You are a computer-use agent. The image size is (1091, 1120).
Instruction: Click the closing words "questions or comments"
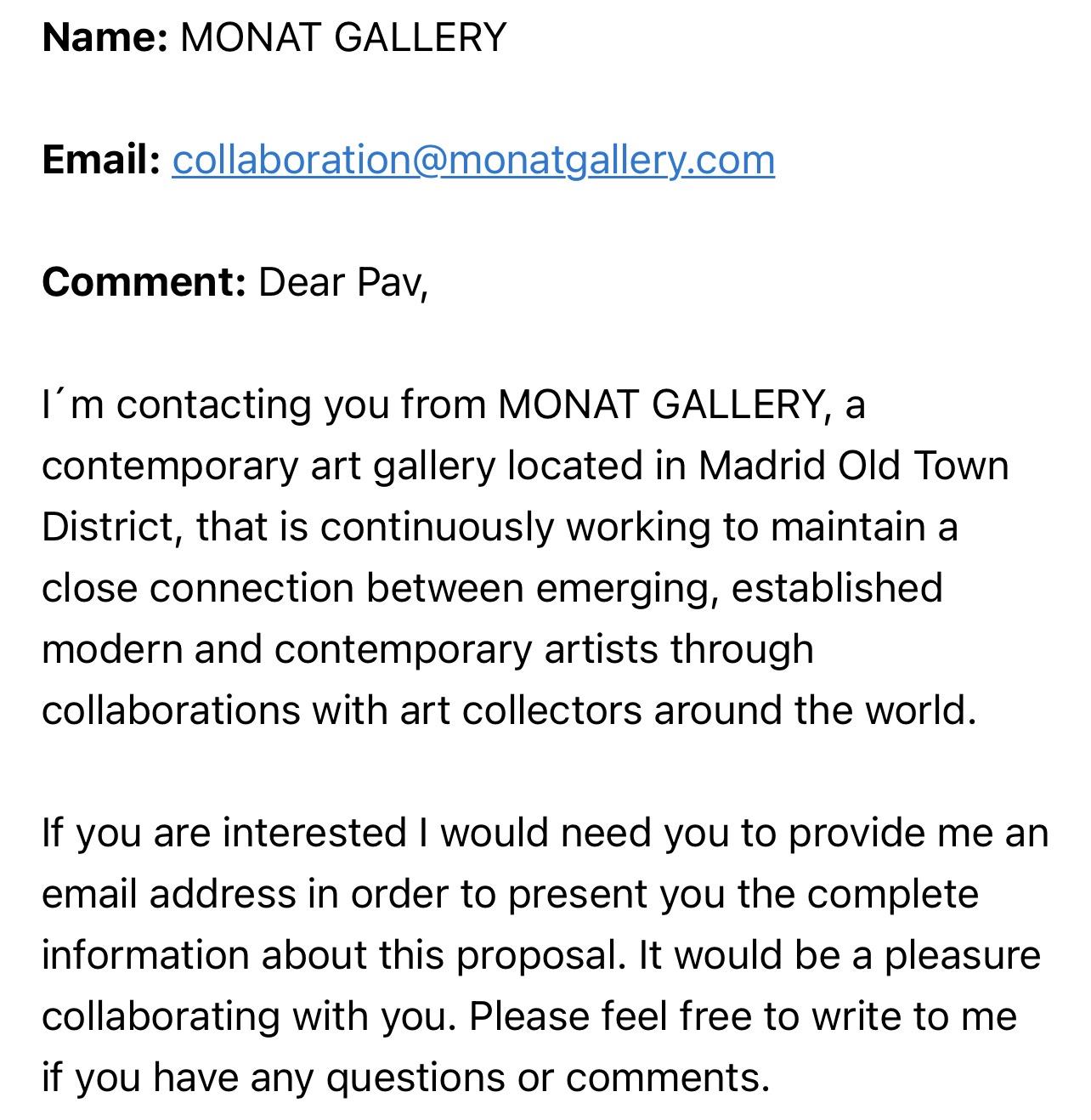click(x=547, y=1078)
